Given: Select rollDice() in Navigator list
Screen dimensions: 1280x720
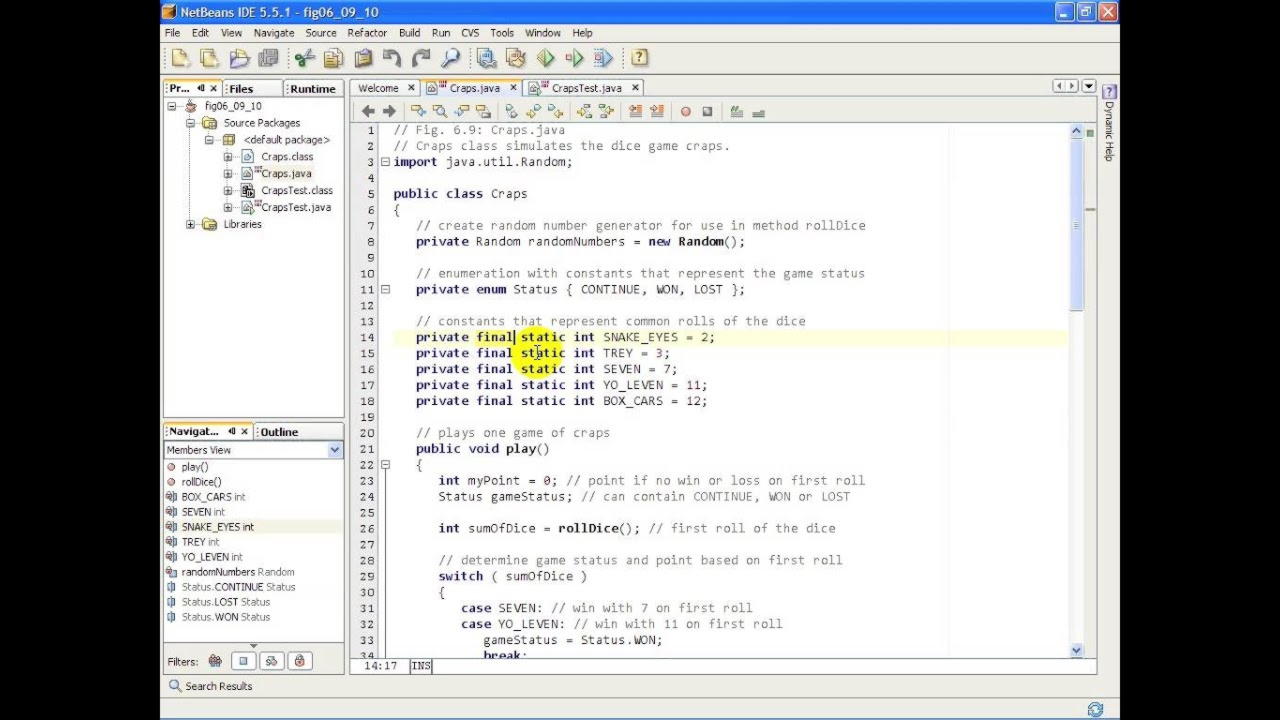Looking at the screenshot, I should coord(201,482).
